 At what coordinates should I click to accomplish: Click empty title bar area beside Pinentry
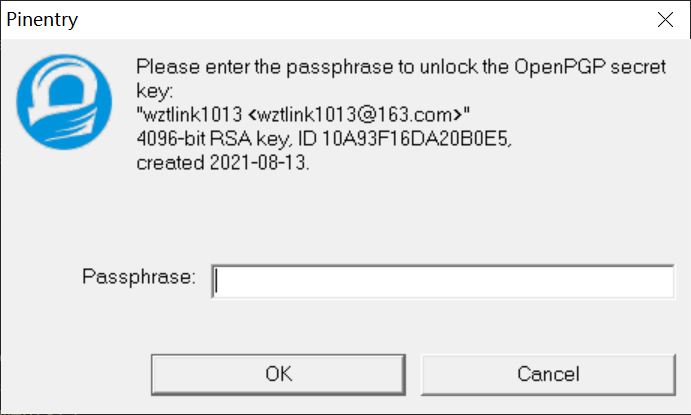point(353,19)
